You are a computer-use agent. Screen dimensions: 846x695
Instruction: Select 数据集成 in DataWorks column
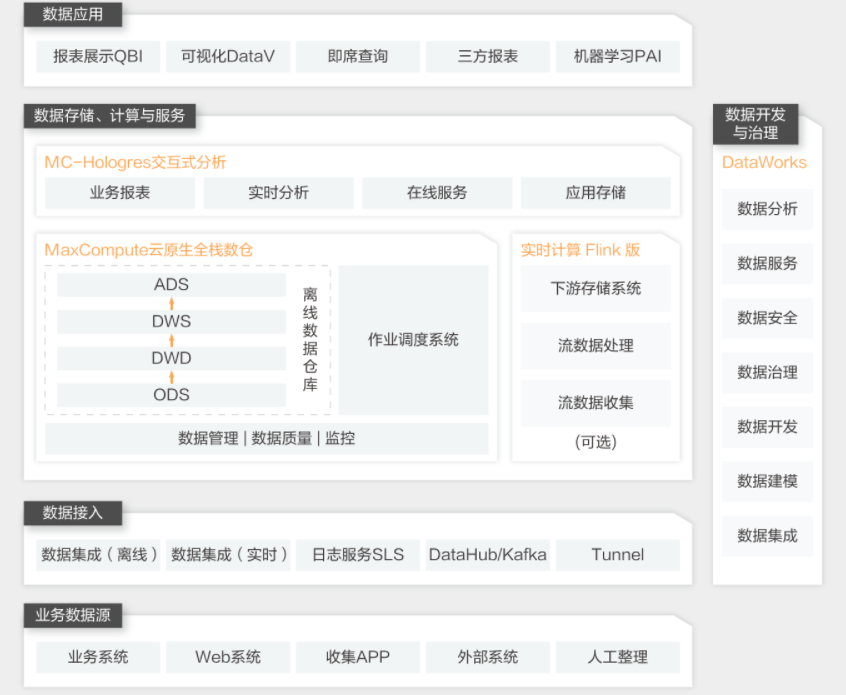(x=767, y=536)
